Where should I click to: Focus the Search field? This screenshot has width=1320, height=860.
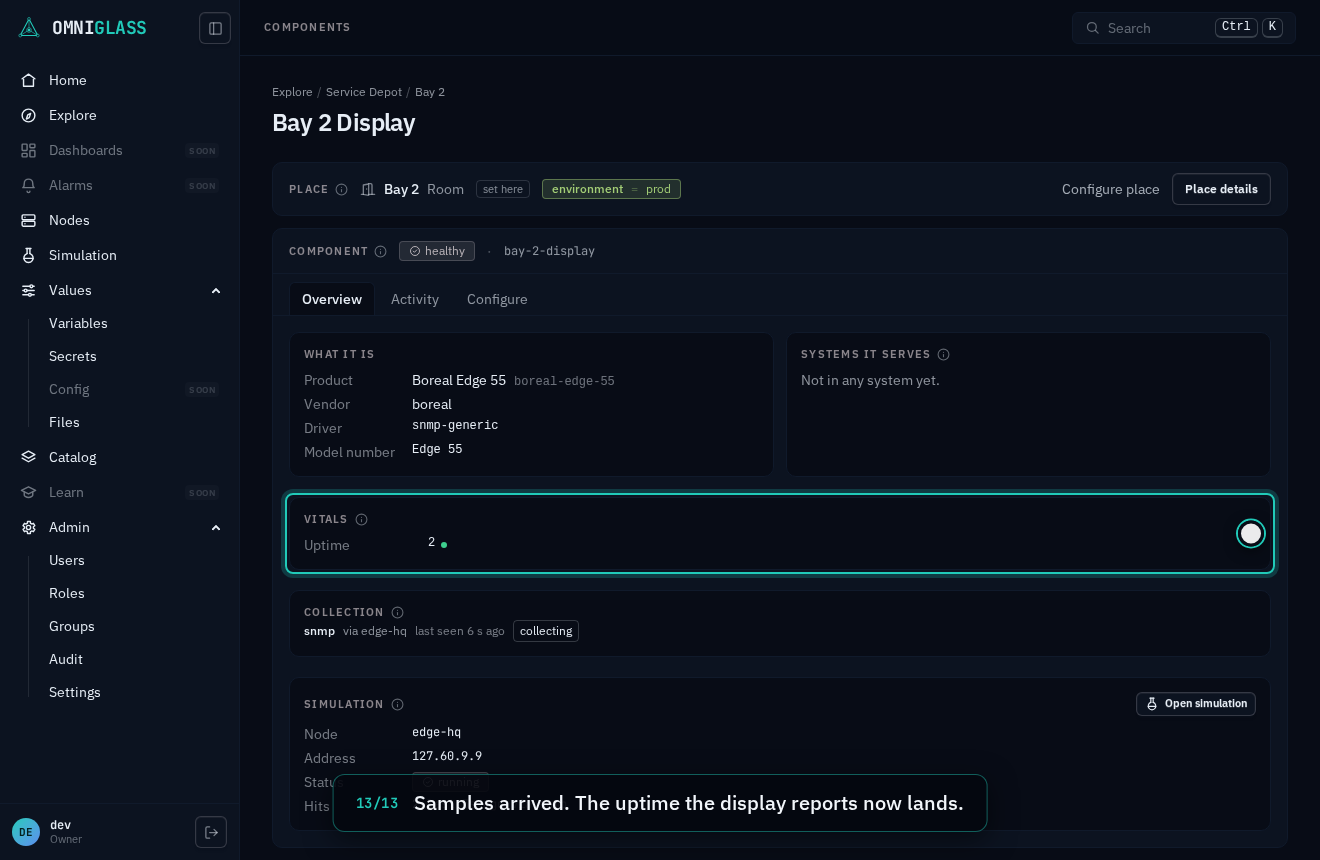[x=1184, y=28]
